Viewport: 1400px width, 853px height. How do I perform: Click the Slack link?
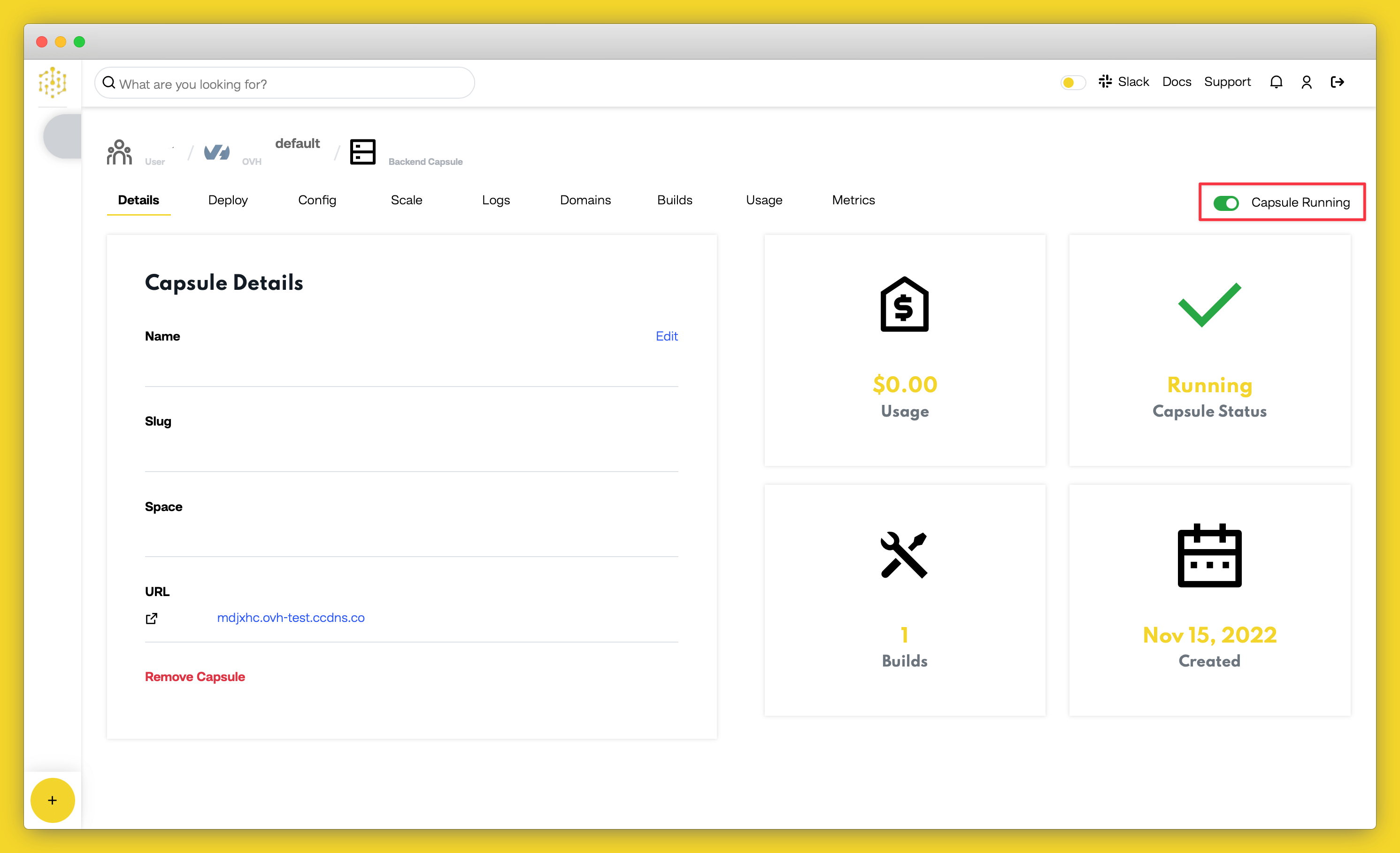point(1133,82)
